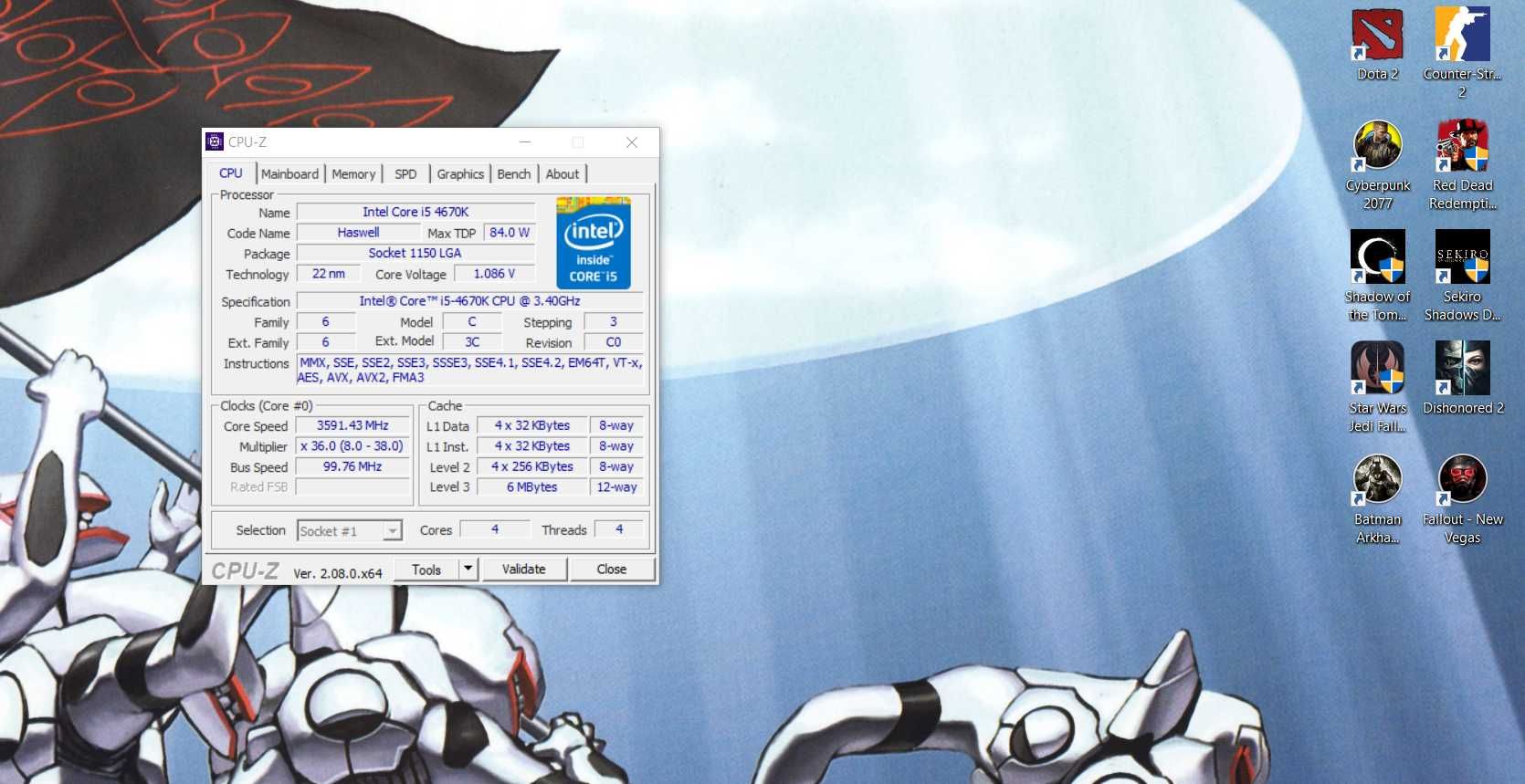Click the Level 3 12-way associativity value
Screen dimensions: 1525x784
(x=616, y=487)
